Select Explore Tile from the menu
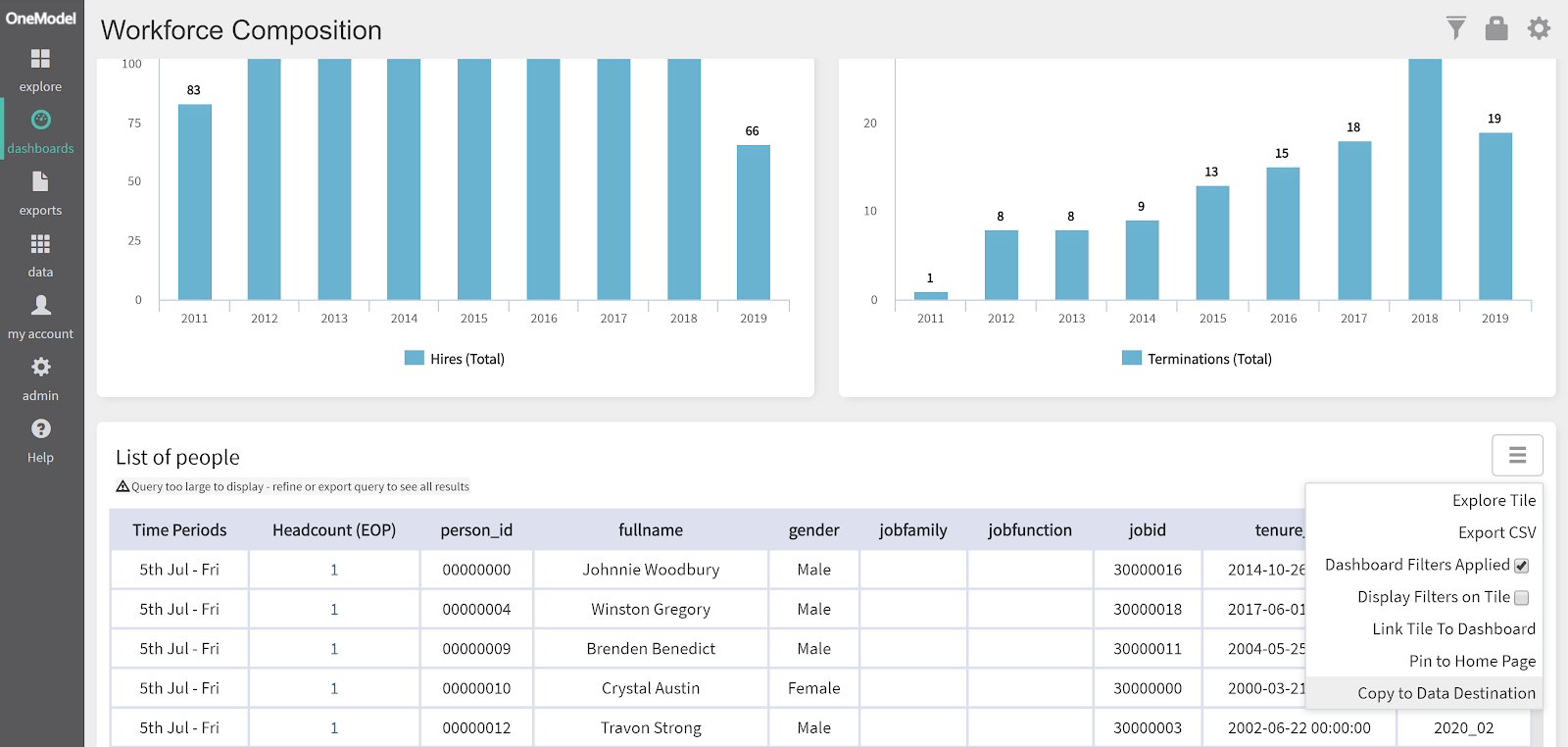This screenshot has width=1568, height=747. [x=1494, y=500]
